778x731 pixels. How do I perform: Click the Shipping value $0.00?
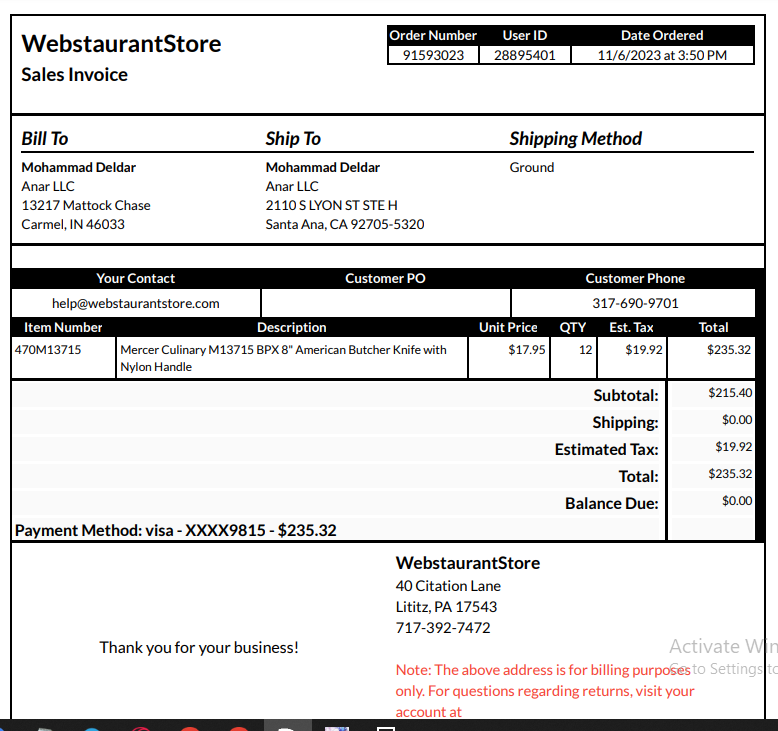click(737, 420)
